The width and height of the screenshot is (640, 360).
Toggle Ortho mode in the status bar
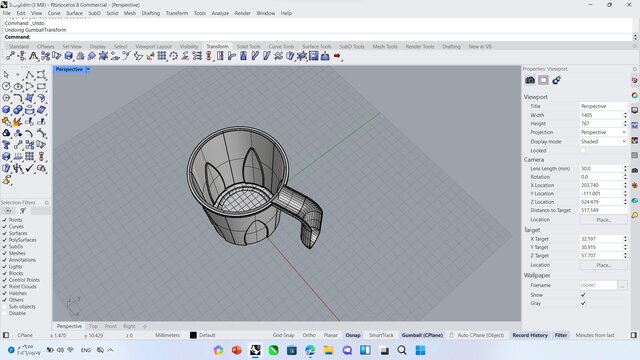pyautogui.click(x=309, y=335)
